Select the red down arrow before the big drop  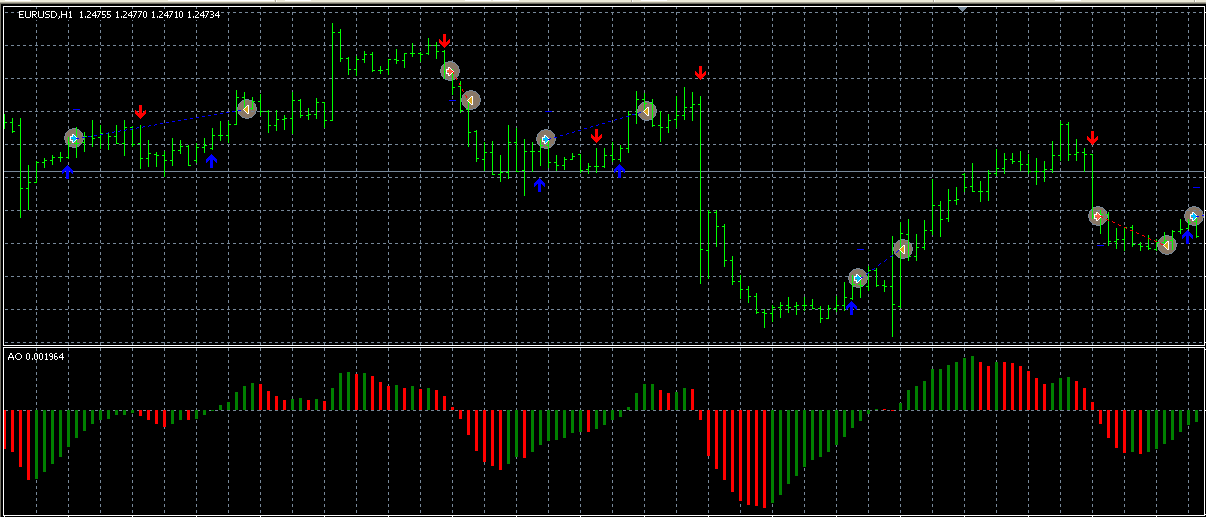pos(701,73)
